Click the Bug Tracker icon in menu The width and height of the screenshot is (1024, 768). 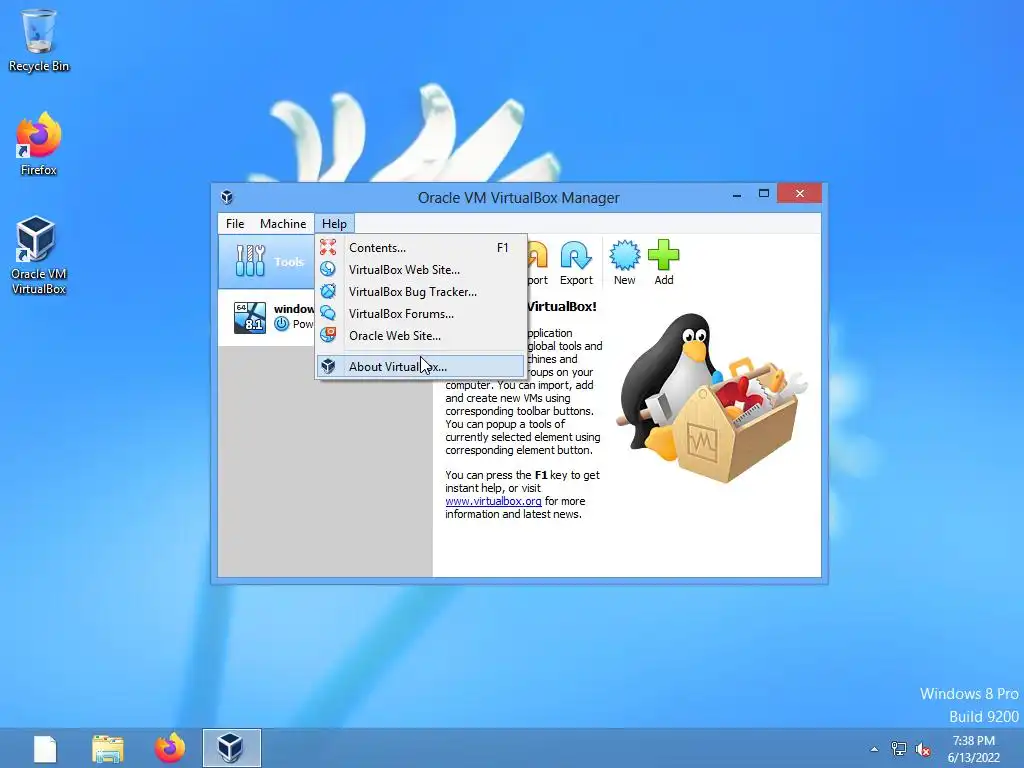pos(328,291)
